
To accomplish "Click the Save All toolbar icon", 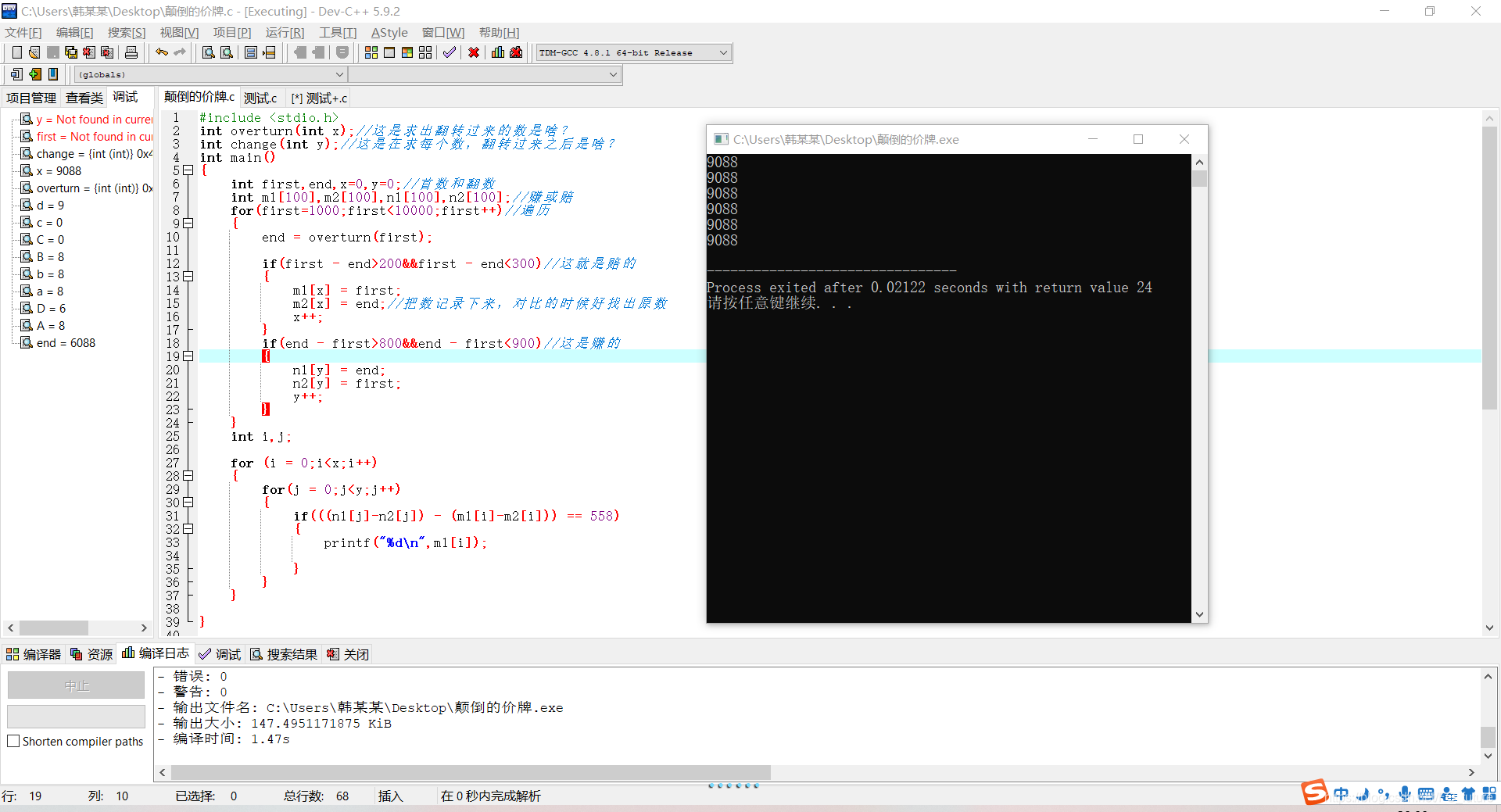I will [x=71, y=52].
